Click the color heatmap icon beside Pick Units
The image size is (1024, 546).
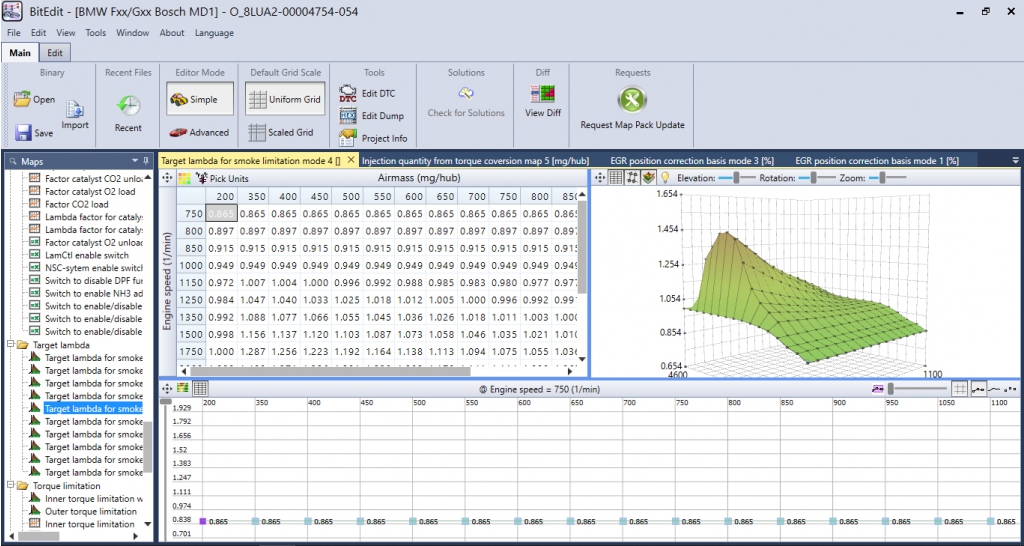click(185, 178)
